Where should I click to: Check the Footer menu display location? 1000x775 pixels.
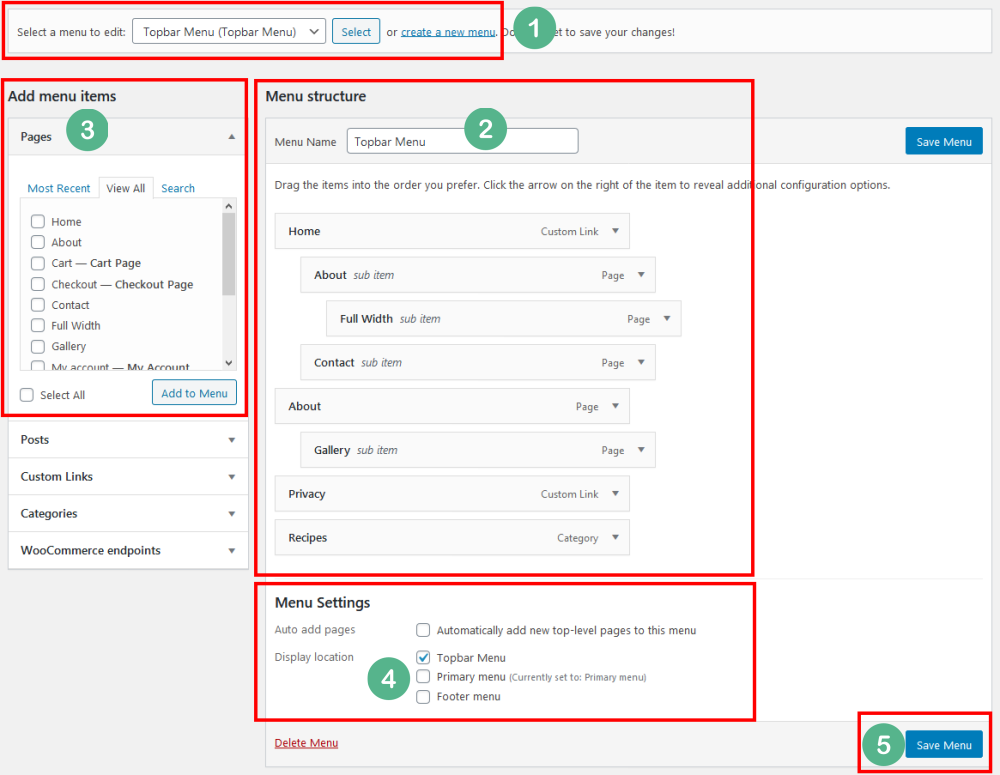[x=423, y=697]
